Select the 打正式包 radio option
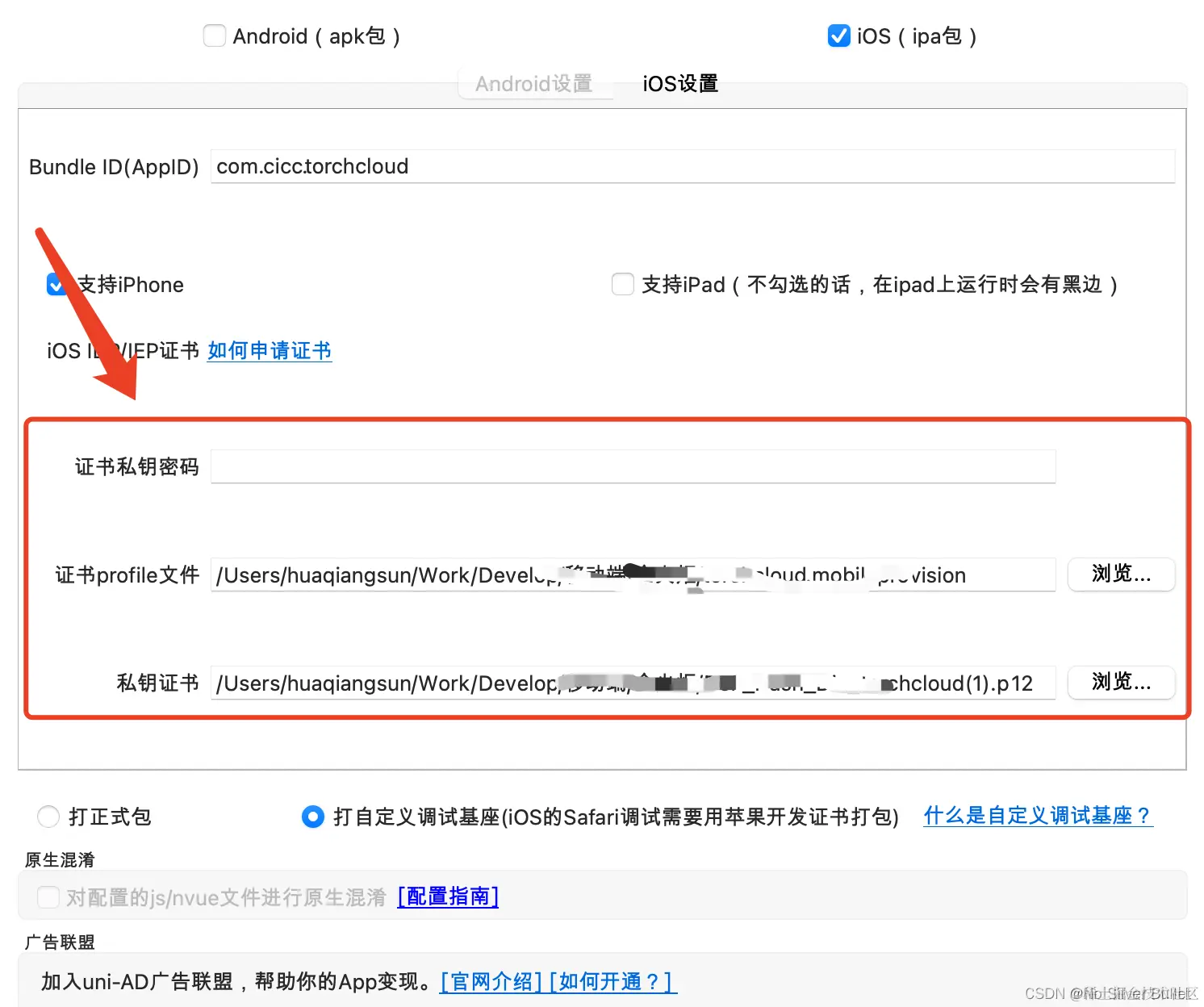 click(x=48, y=817)
